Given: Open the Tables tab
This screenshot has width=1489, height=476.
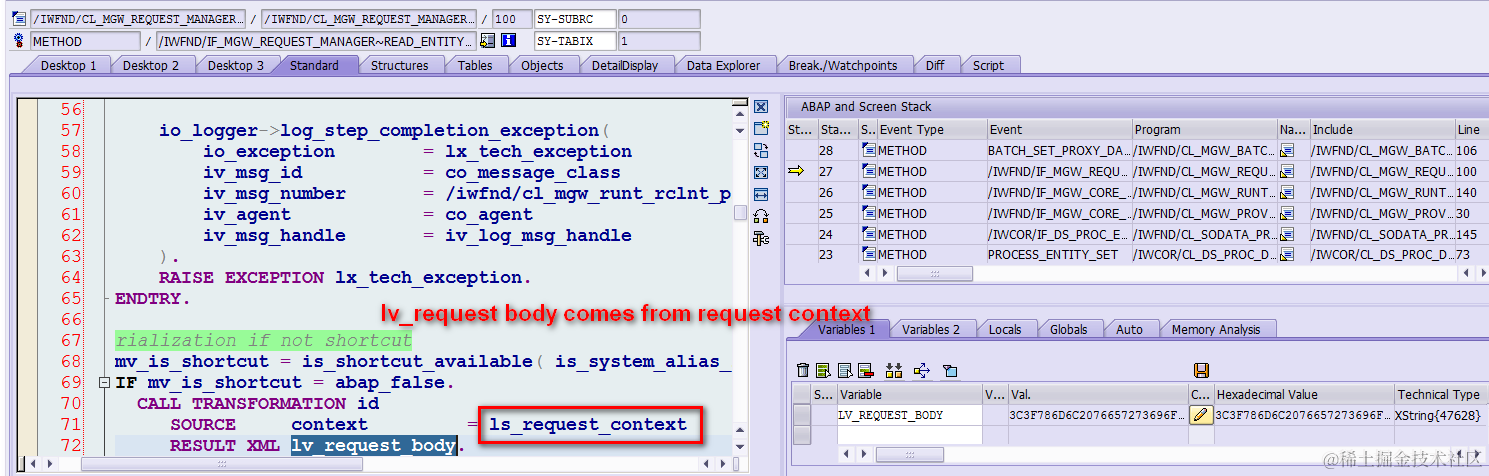Looking at the screenshot, I should pos(475,65).
